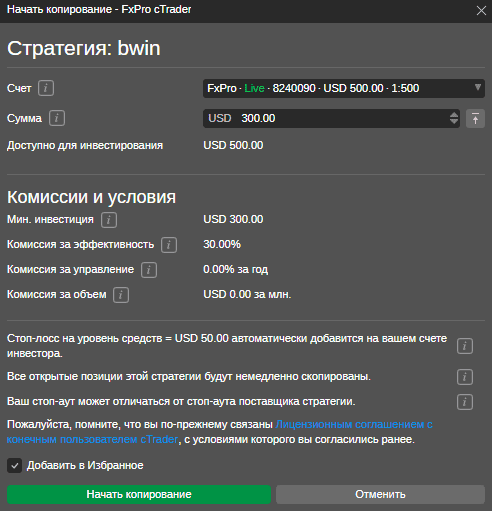The width and height of the screenshot is (492, 511).
Task: Show info for Комиссия за управление
Action: coord(149,270)
